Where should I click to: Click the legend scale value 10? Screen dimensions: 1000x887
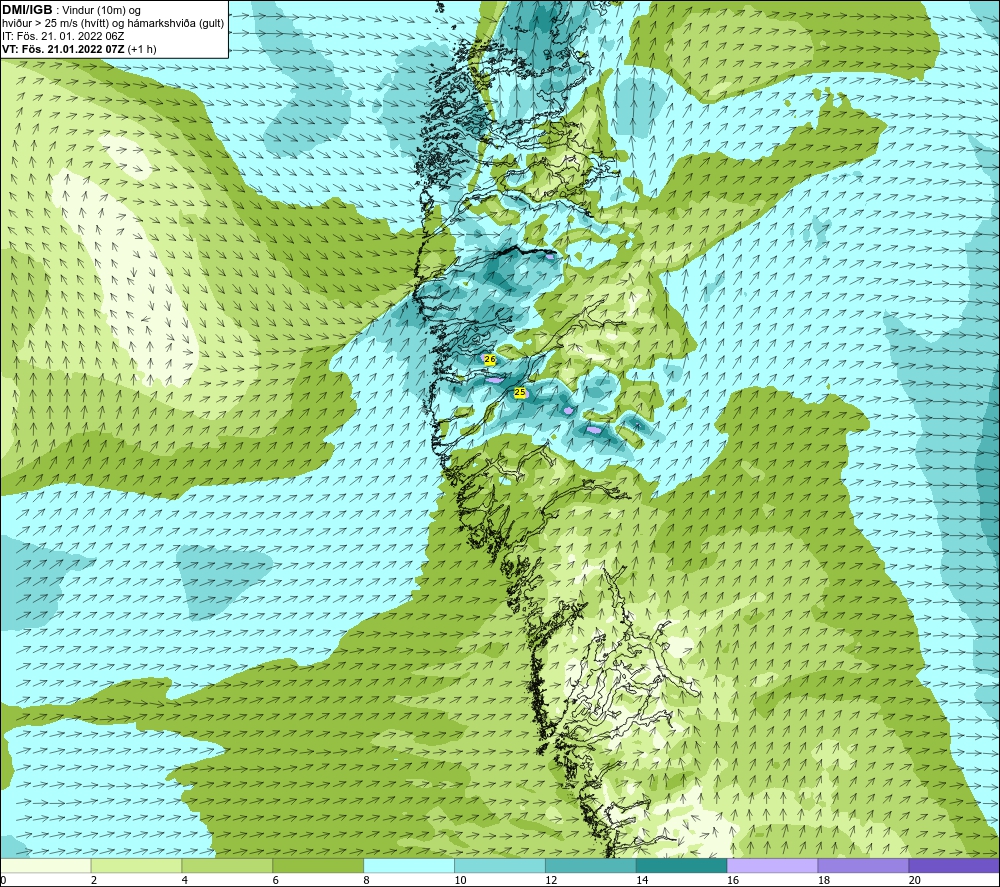coord(460,880)
